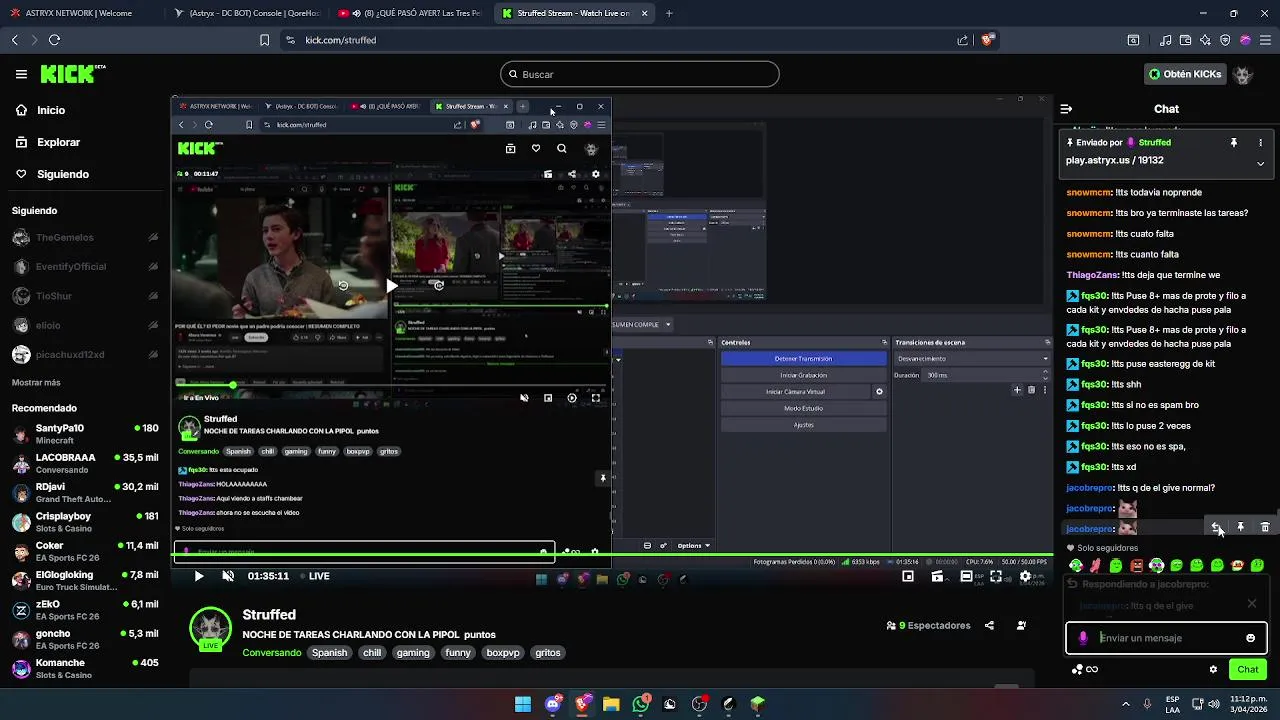Image resolution: width=1280 pixels, height=720 pixels.
Task: Toggle notifications for TheGemelos channel
Action: (x=153, y=238)
